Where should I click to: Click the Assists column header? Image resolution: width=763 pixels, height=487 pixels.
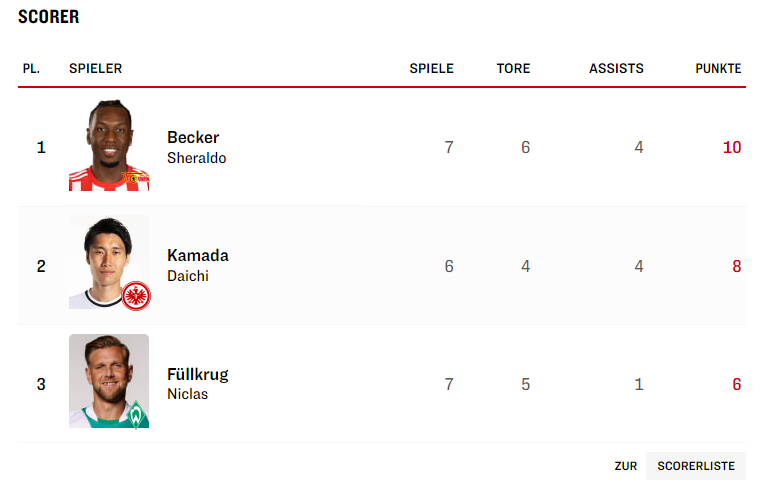click(x=616, y=69)
